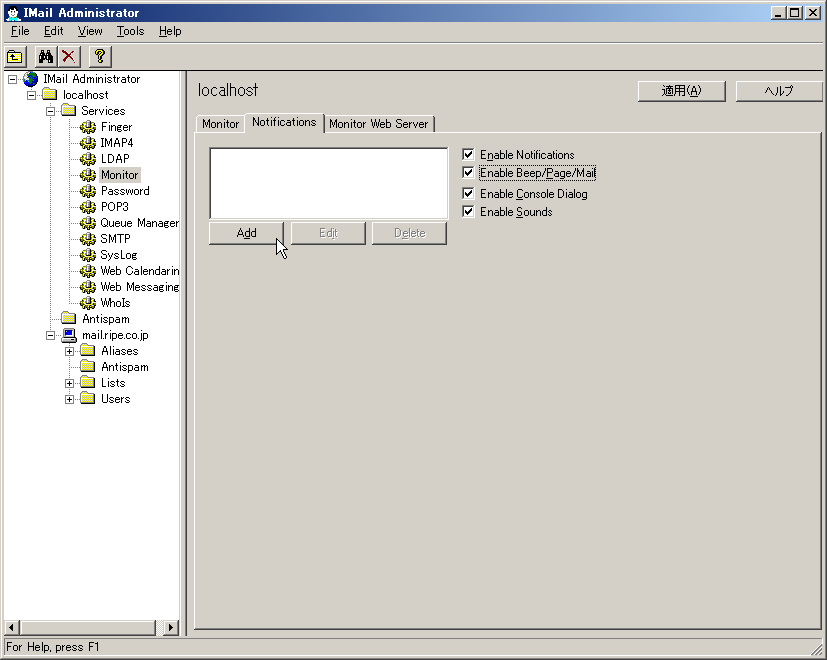This screenshot has height=660, width=827.
Task: Click the mail.ripe.co.jp computer icon
Action: [x=69, y=335]
